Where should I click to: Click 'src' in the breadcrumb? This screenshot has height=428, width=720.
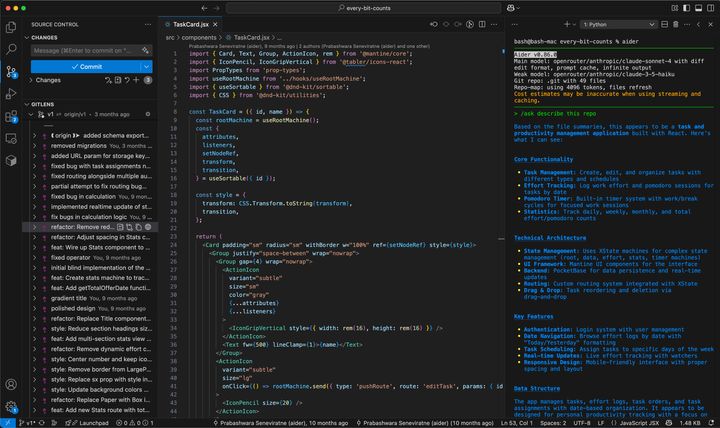[x=170, y=38]
